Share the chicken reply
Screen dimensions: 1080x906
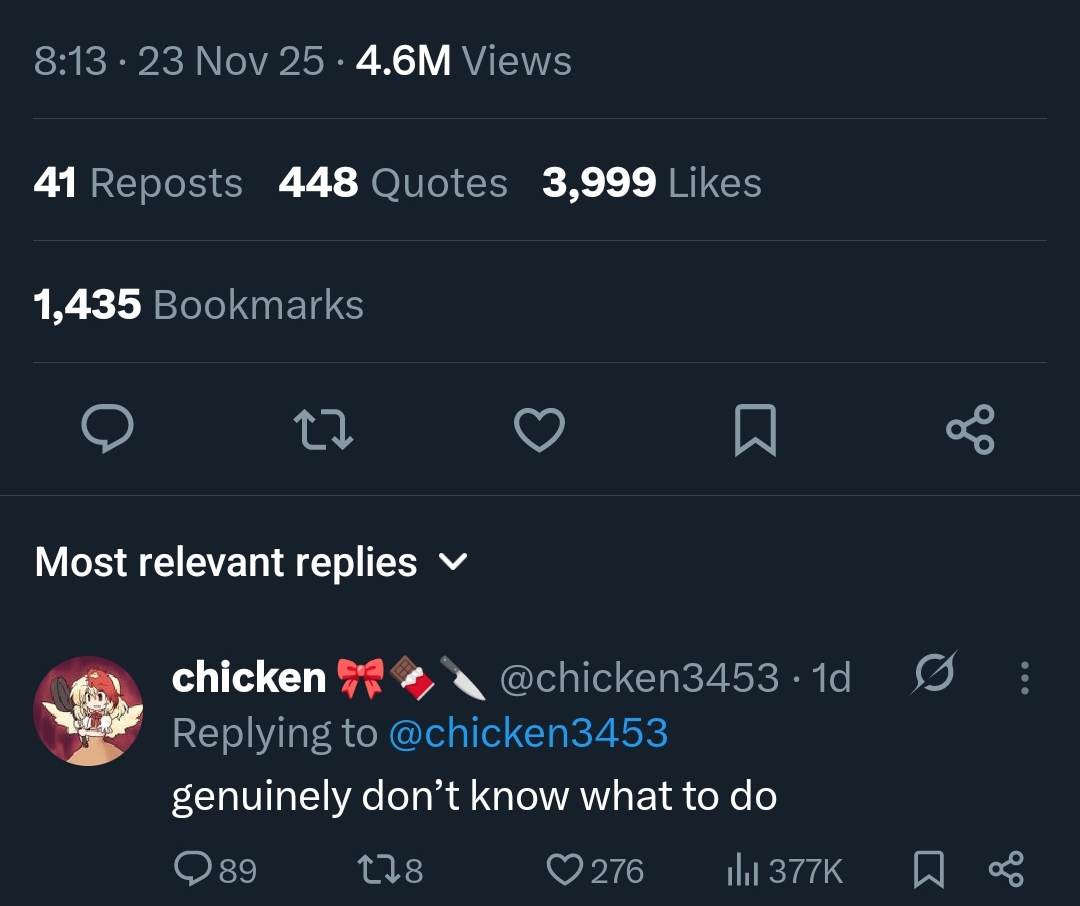click(1006, 870)
